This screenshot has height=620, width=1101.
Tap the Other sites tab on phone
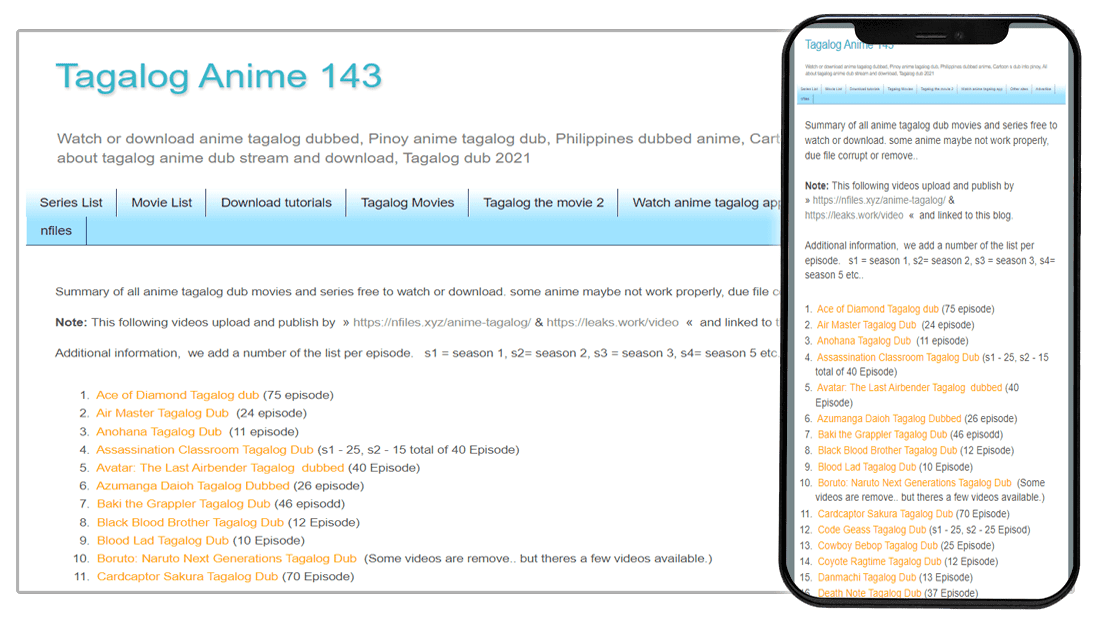pos(1019,88)
